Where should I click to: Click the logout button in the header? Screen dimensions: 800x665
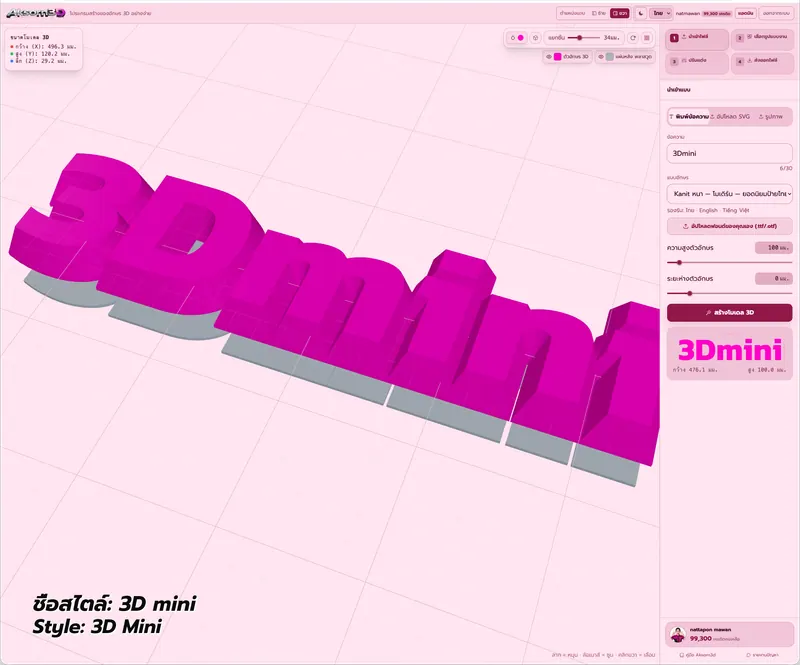pos(776,13)
